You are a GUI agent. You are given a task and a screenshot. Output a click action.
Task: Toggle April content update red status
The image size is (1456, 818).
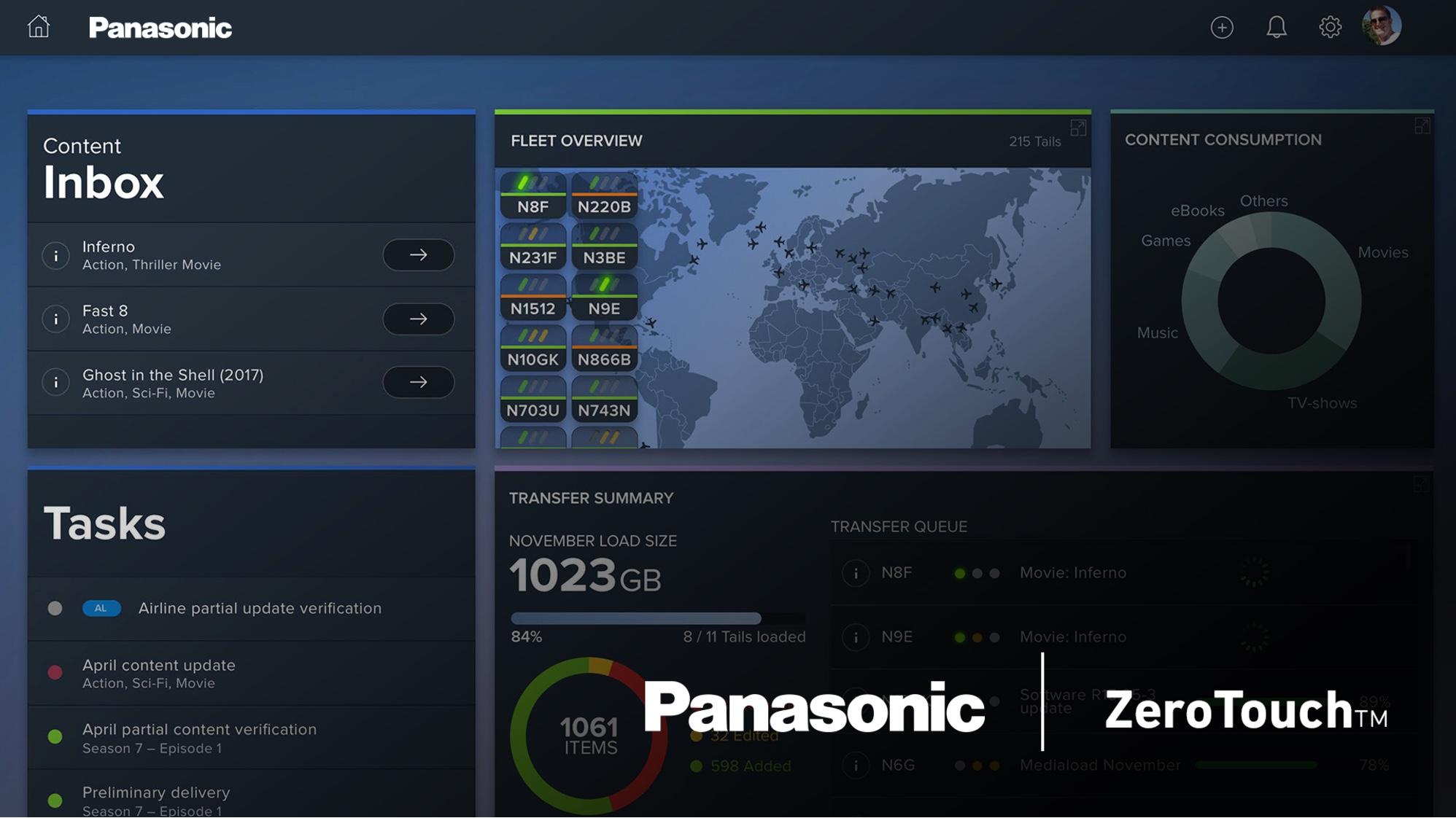(55, 673)
